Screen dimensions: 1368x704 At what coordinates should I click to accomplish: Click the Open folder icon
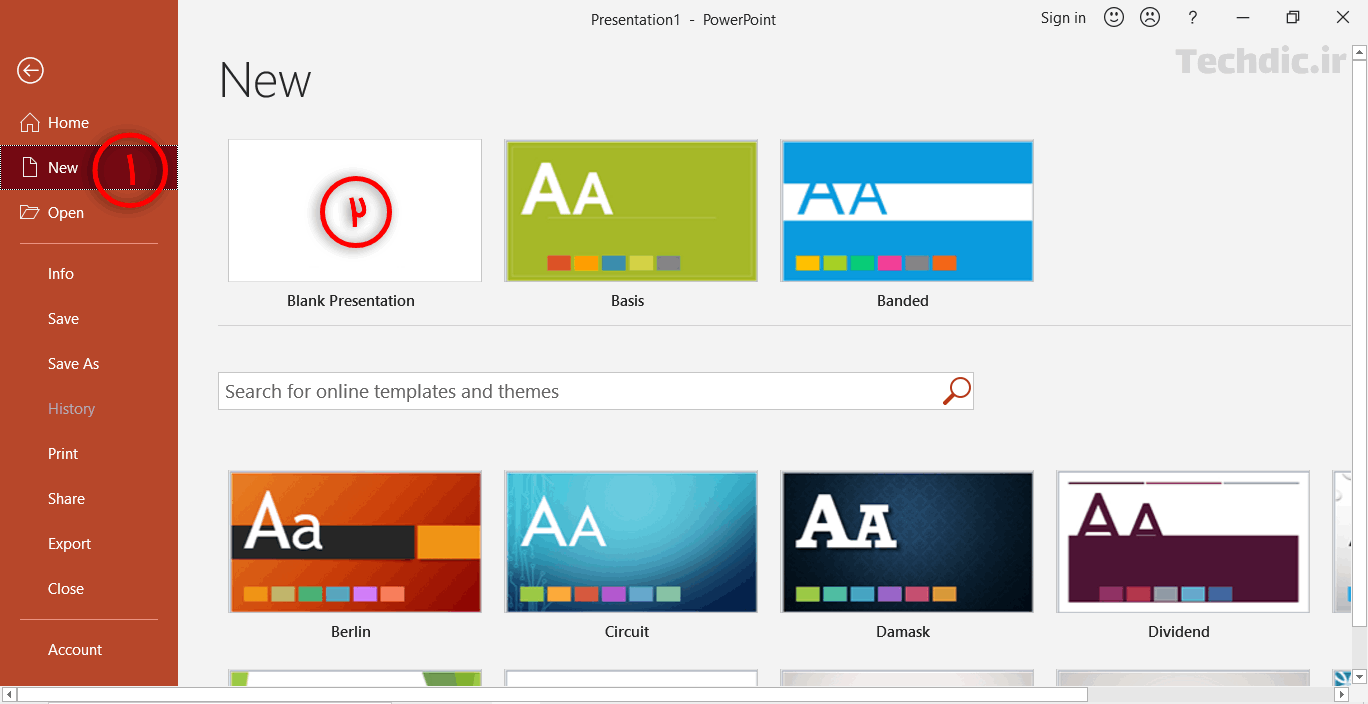coord(30,212)
